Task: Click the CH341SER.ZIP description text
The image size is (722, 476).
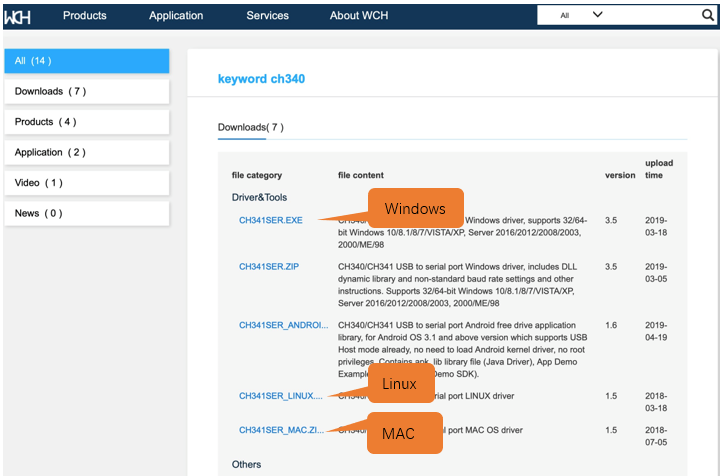Action: point(457,285)
